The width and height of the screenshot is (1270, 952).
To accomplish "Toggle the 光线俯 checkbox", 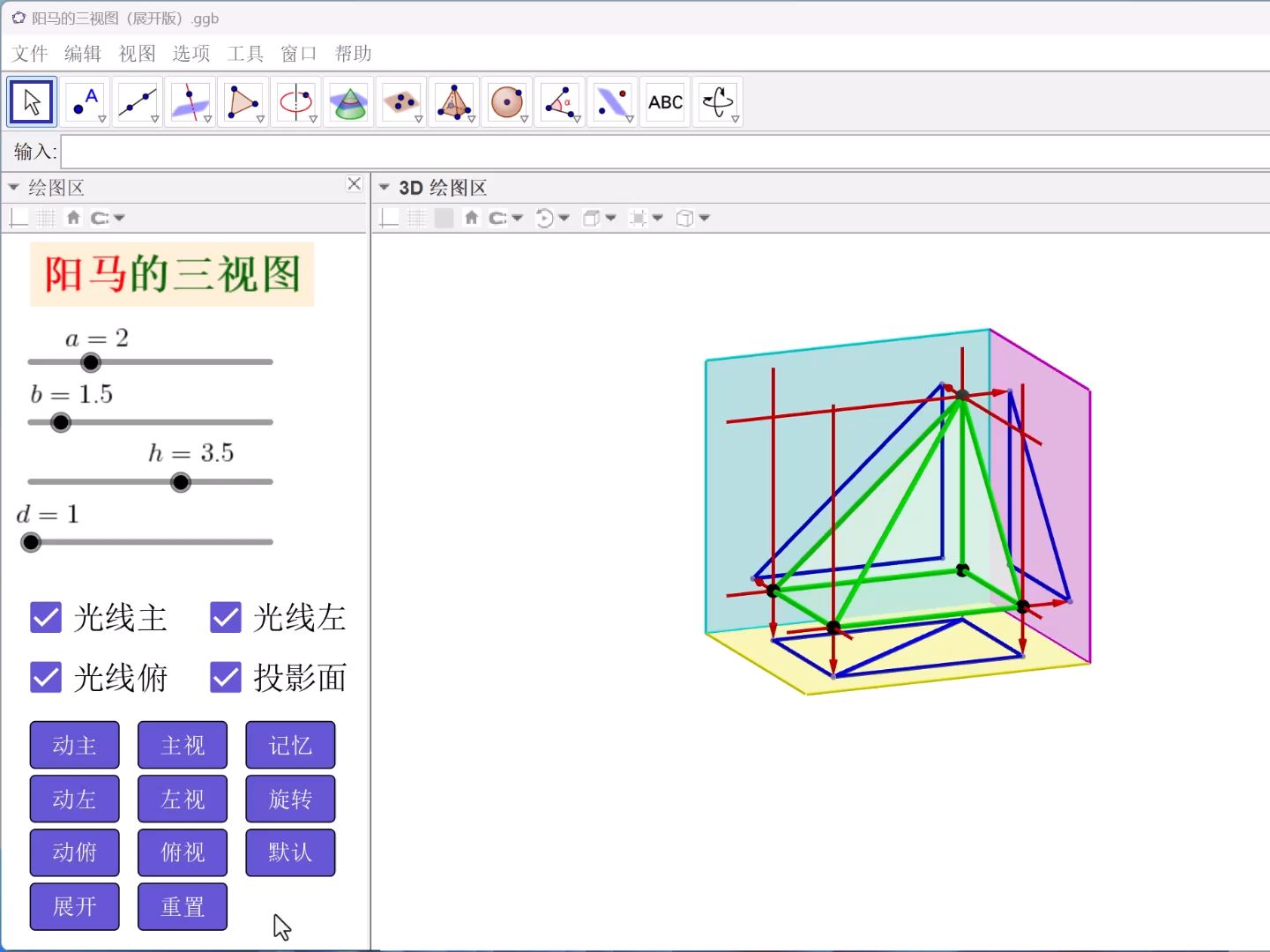I will pyautogui.click(x=46, y=678).
